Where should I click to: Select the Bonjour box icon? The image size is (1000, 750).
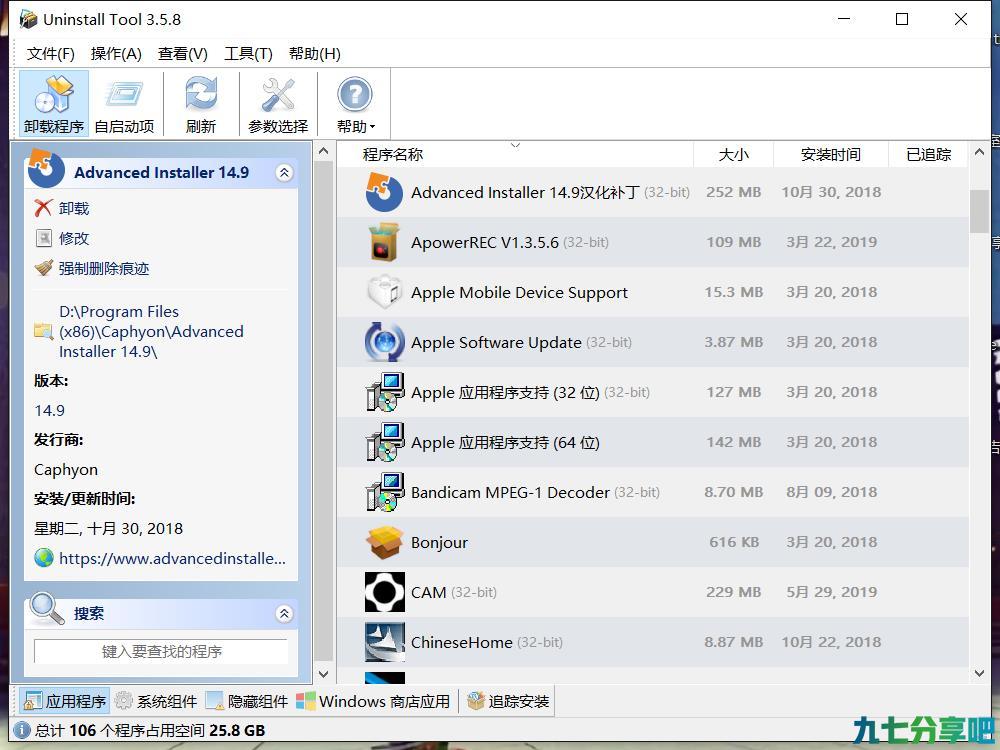(x=385, y=542)
